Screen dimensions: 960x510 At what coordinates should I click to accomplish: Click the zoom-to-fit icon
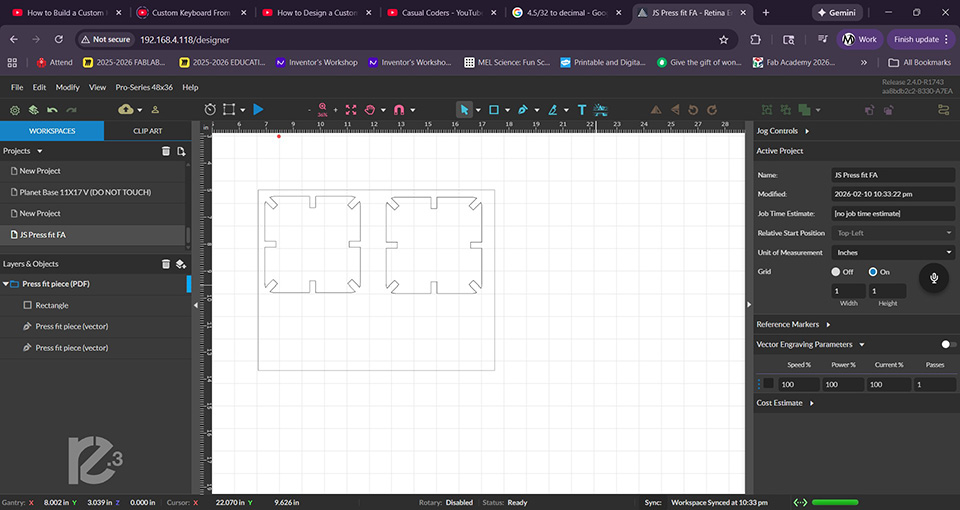coord(350,109)
